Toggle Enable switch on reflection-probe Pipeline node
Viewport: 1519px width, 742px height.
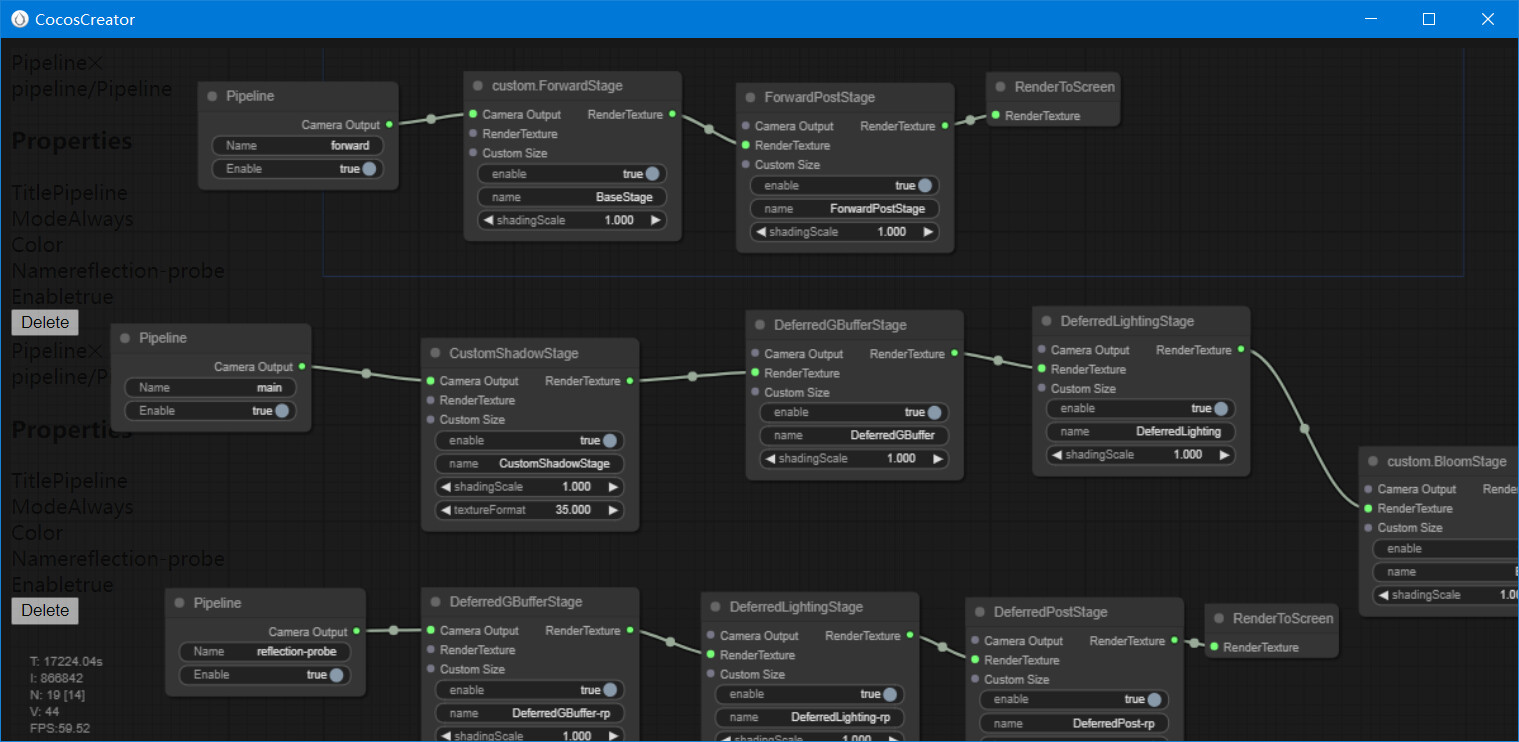336,675
